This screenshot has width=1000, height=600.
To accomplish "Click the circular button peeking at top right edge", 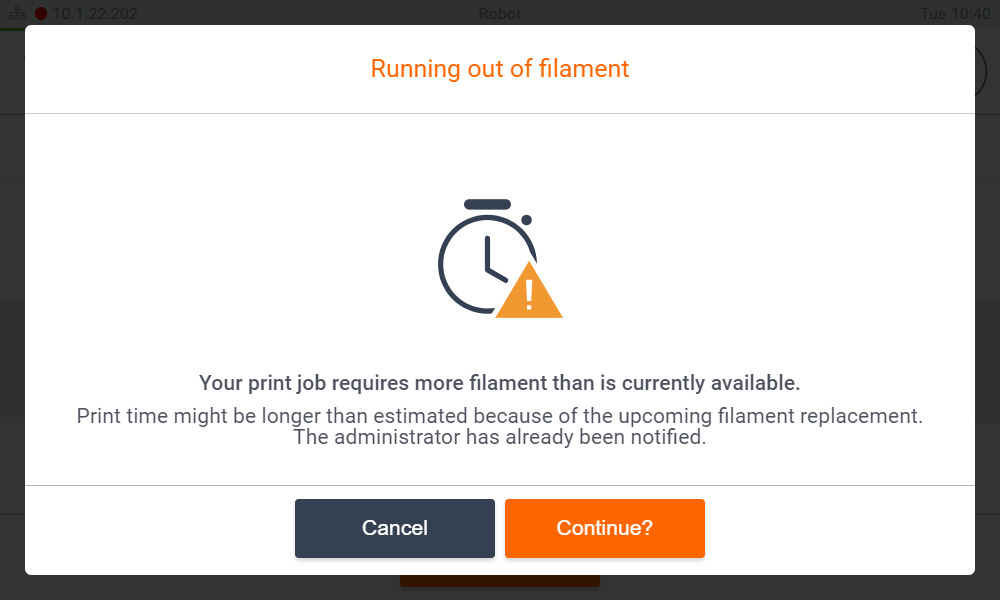I will tap(981, 70).
